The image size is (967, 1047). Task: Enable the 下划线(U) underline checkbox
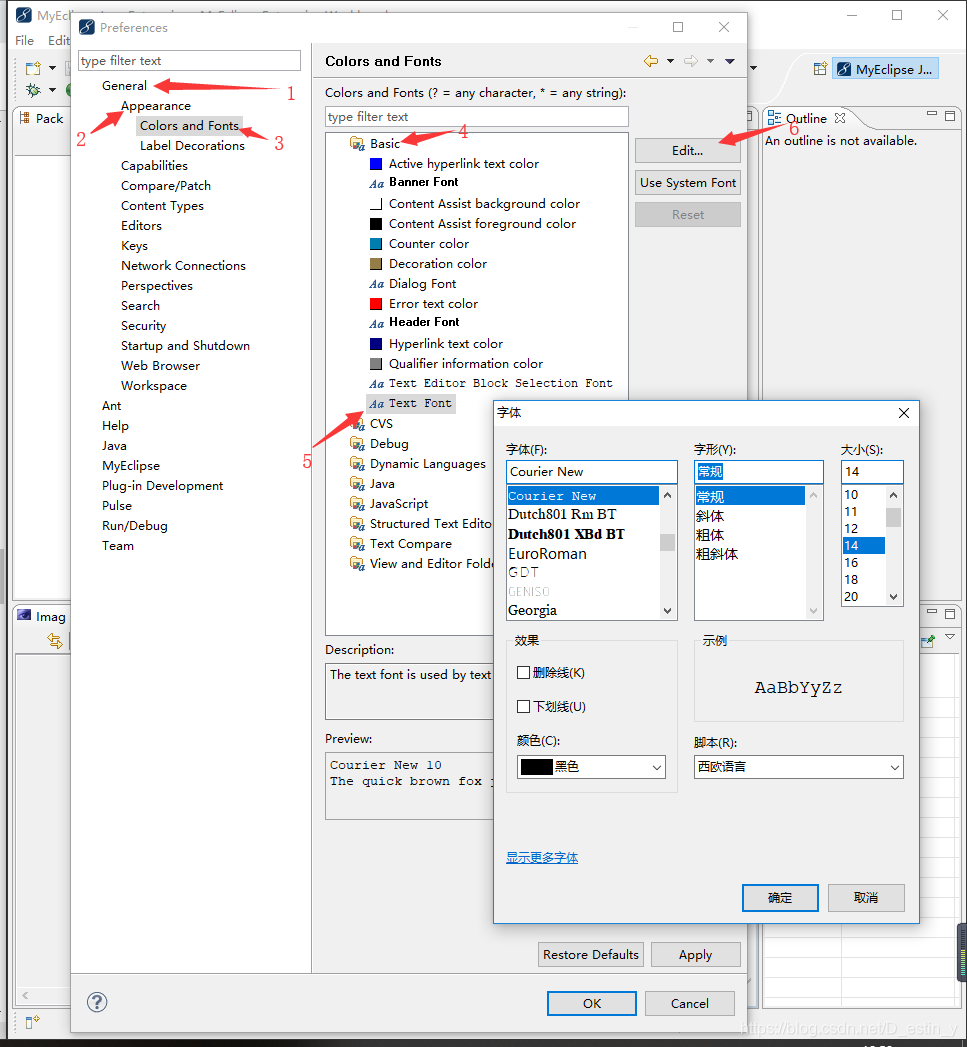[x=524, y=706]
